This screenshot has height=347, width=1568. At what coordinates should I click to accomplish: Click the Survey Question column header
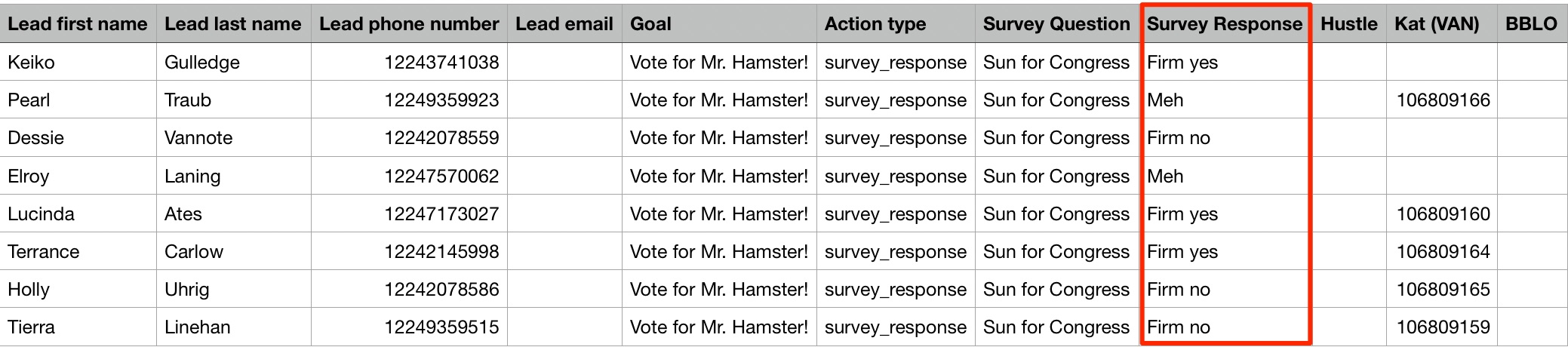[x=1056, y=24]
